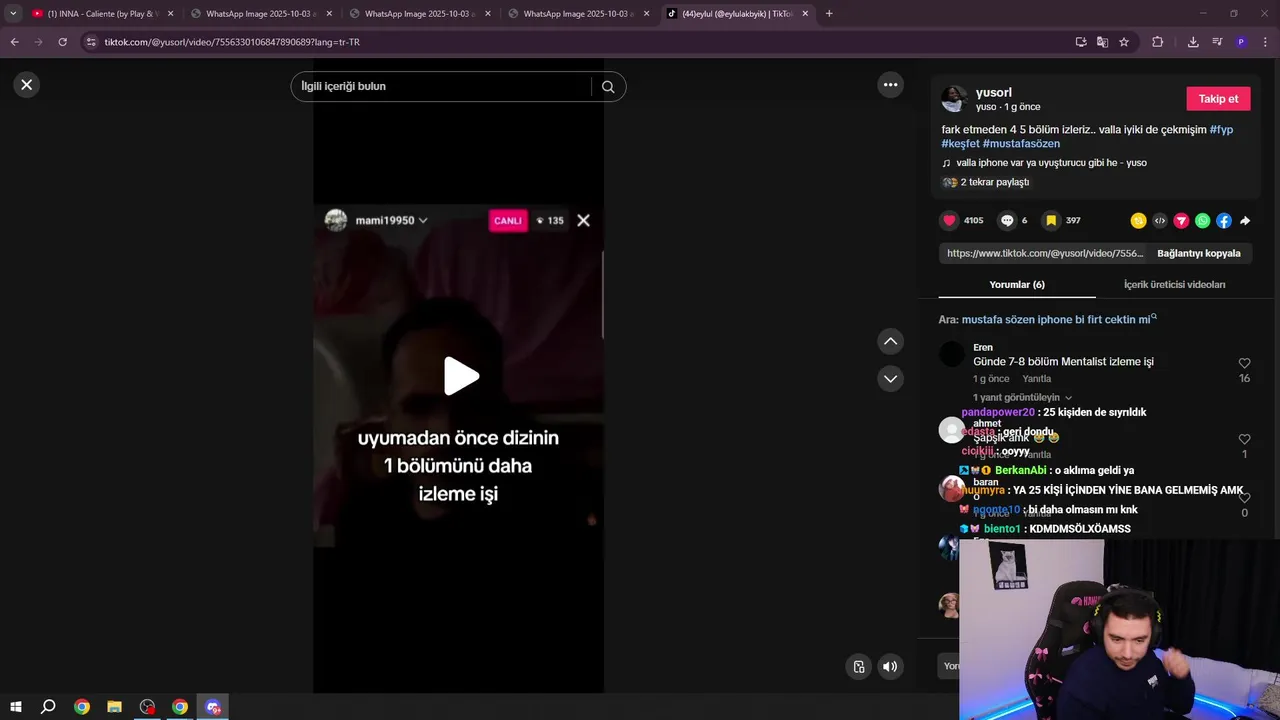Go back in browser history
The image size is (1280, 720).
(14, 42)
